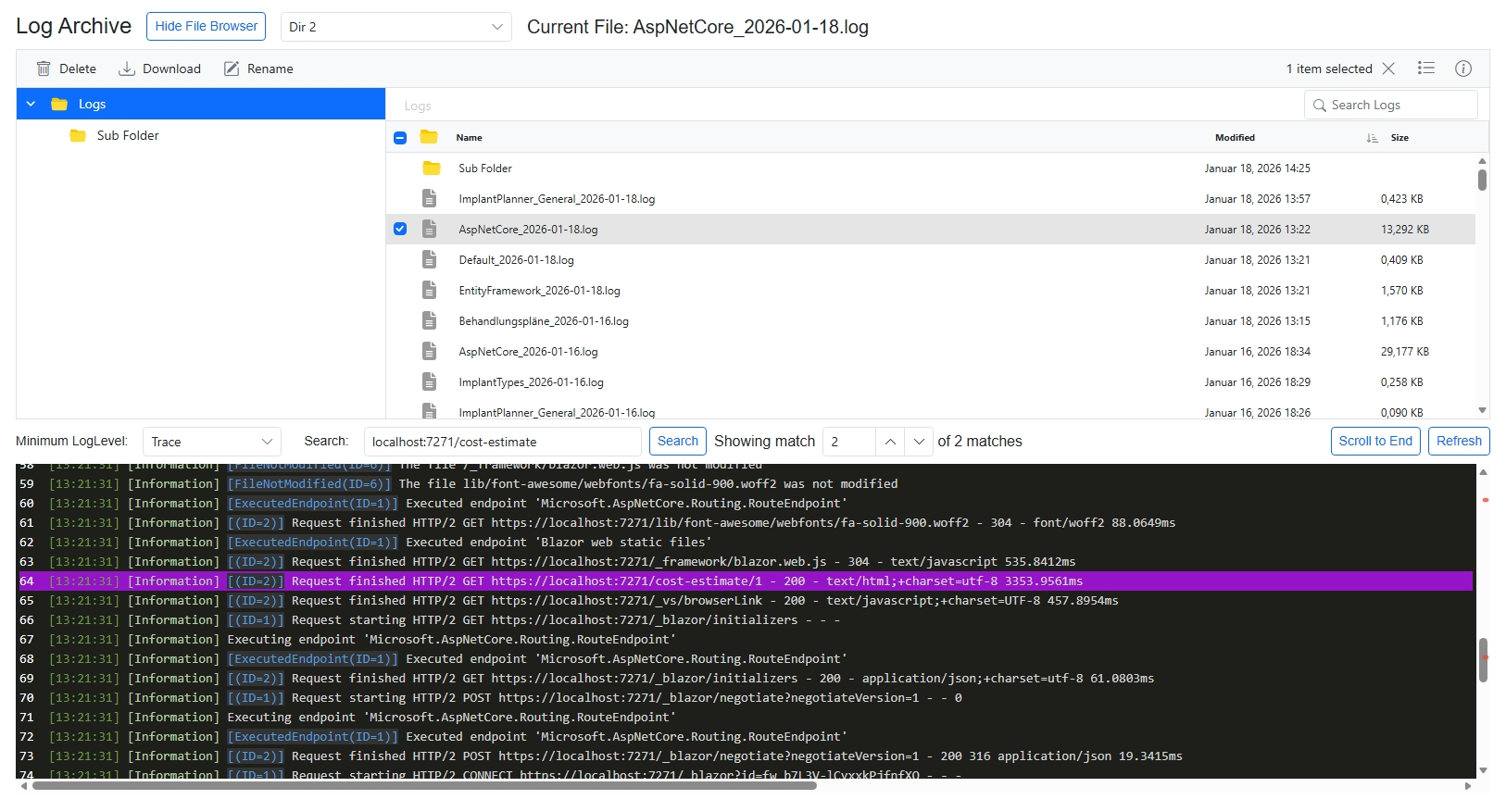Sort files by Size column header
Image resolution: width=1506 pixels, height=812 pixels.
(1399, 137)
